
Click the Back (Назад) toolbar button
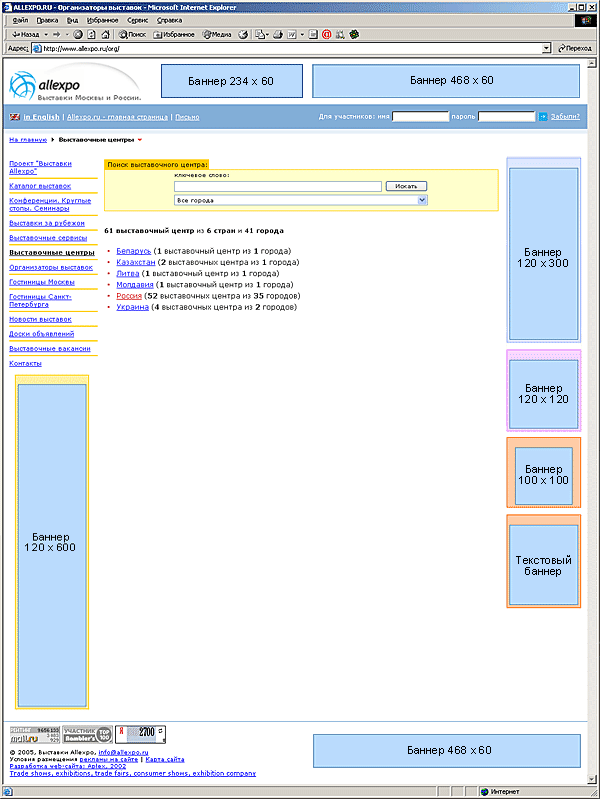pos(26,35)
